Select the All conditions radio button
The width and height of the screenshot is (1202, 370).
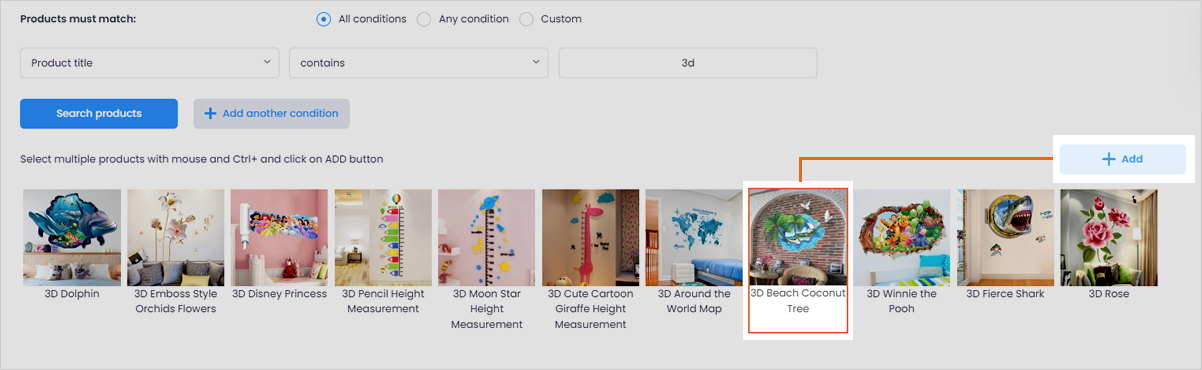click(x=323, y=19)
